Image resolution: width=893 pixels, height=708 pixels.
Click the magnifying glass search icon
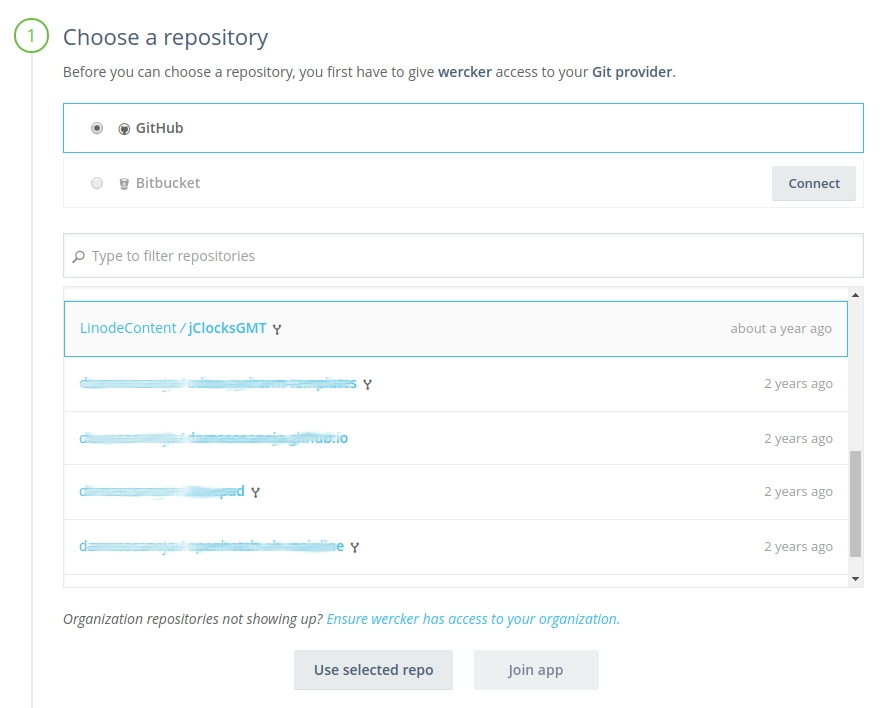click(x=80, y=256)
